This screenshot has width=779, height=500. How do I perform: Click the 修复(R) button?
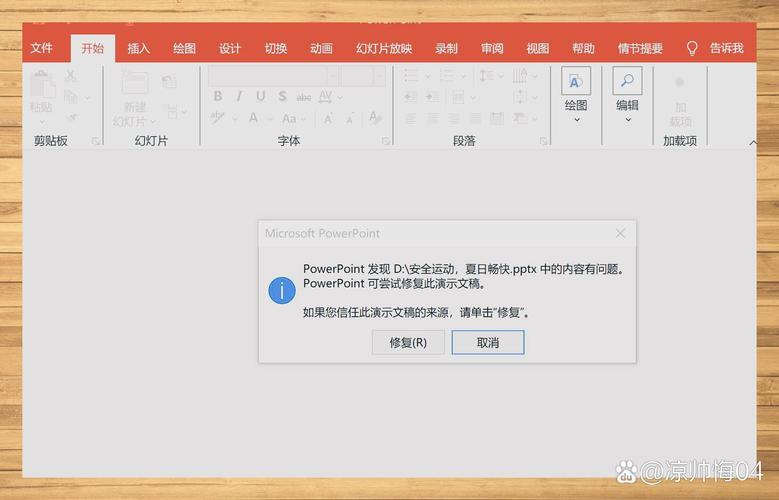point(408,342)
